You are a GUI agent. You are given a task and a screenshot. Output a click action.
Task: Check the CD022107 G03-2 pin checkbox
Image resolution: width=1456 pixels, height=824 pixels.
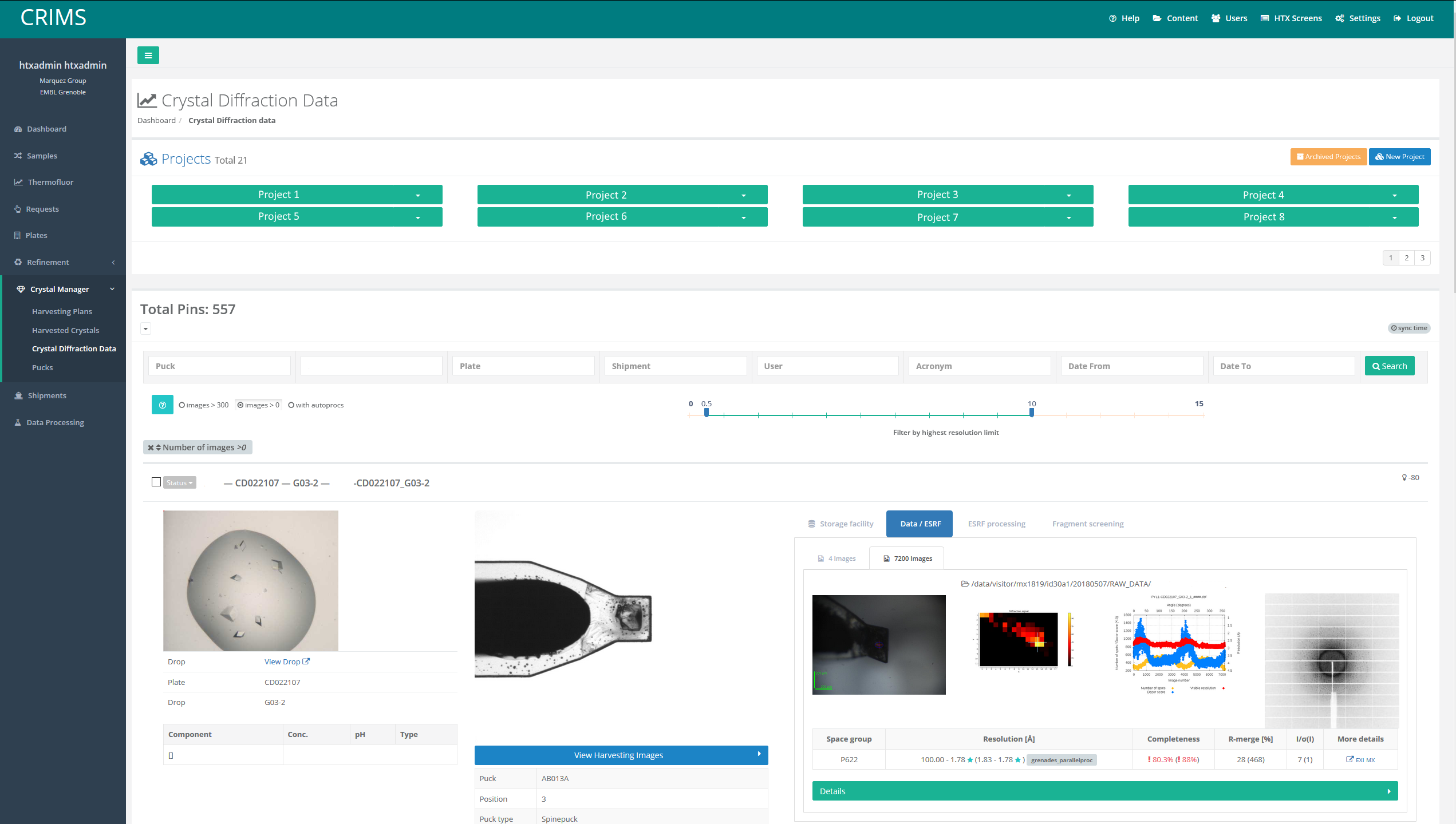coord(156,482)
